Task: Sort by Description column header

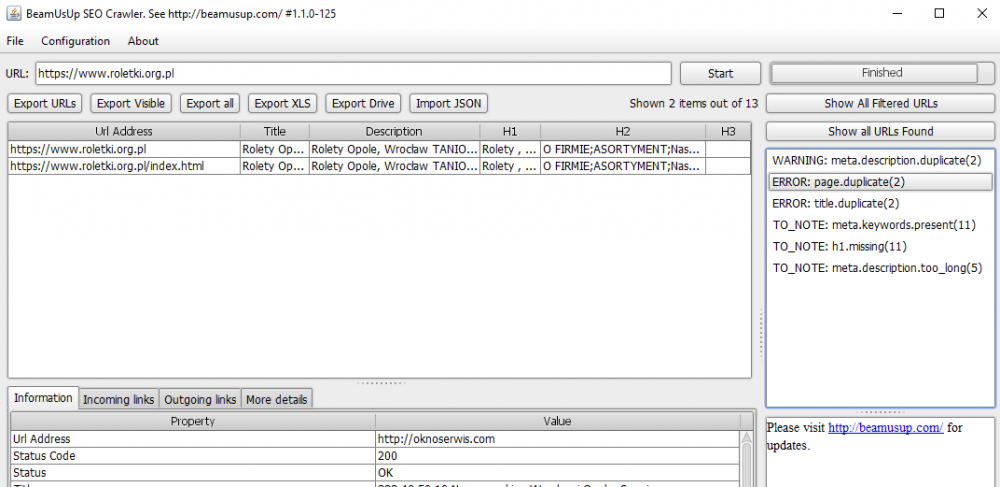Action: tap(394, 131)
